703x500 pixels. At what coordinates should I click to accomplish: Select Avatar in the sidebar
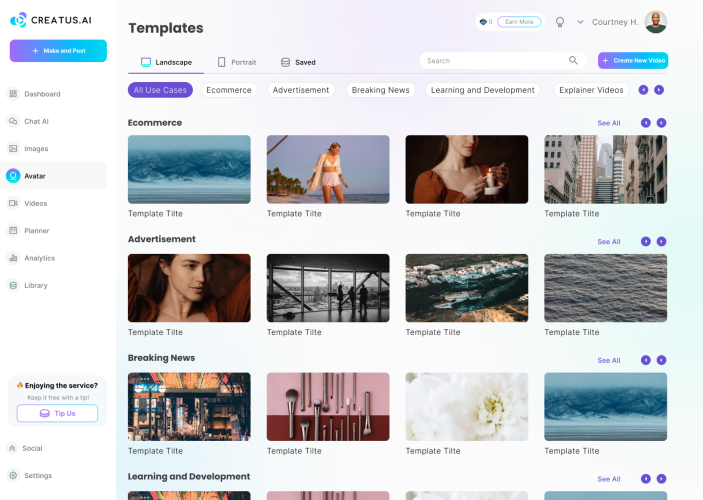pyautogui.click(x=53, y=176)
